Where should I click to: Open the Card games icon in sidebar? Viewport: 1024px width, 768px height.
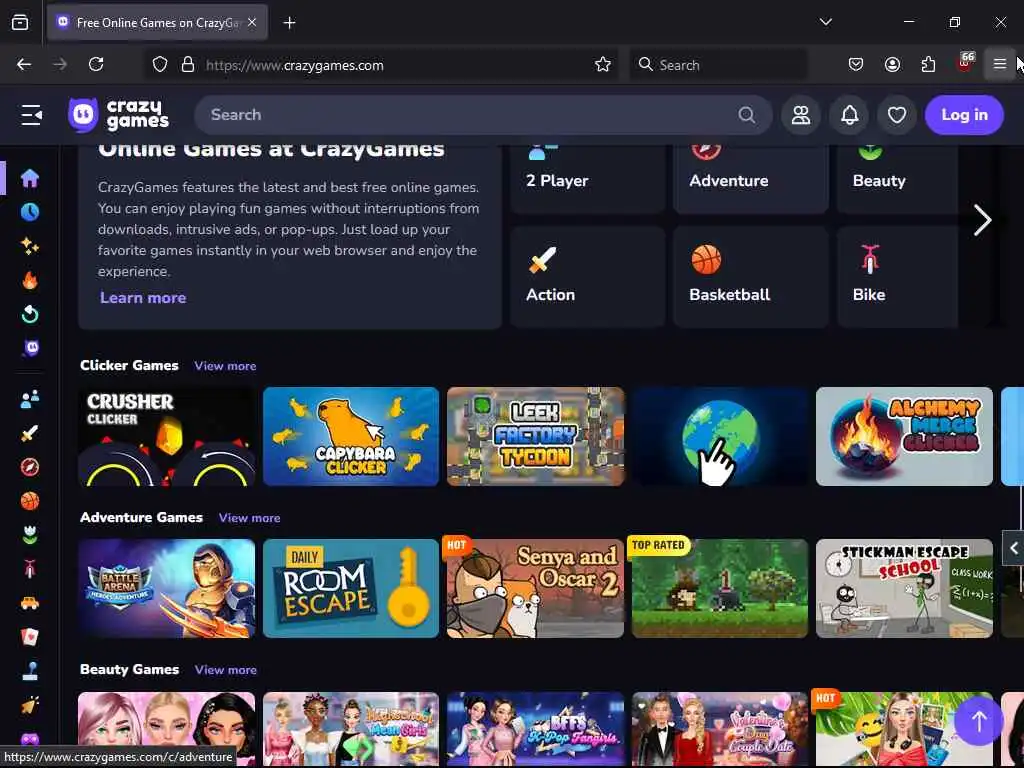[x=30, y=637]
